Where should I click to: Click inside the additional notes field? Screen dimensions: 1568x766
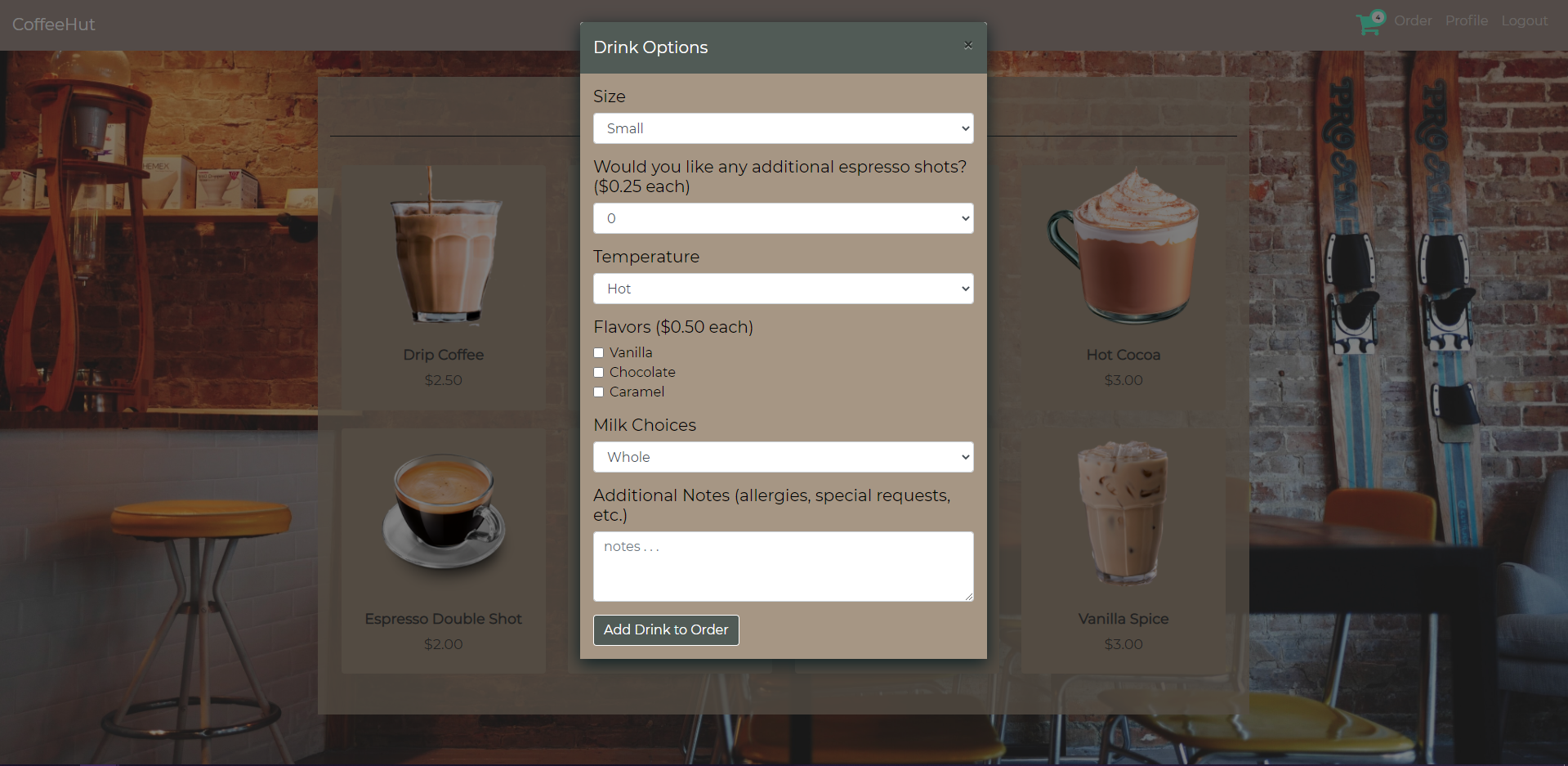[x=782, y=566]
